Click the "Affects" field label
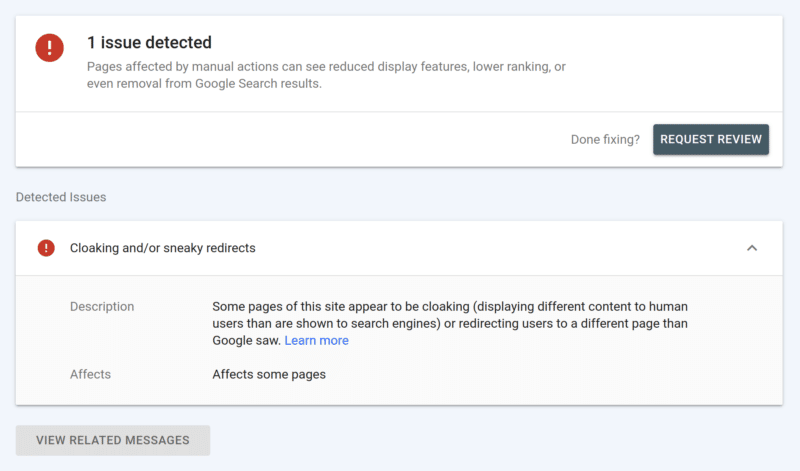Viewport: 800px width, 471px height. pyautogui.click(x=90, y=375)
